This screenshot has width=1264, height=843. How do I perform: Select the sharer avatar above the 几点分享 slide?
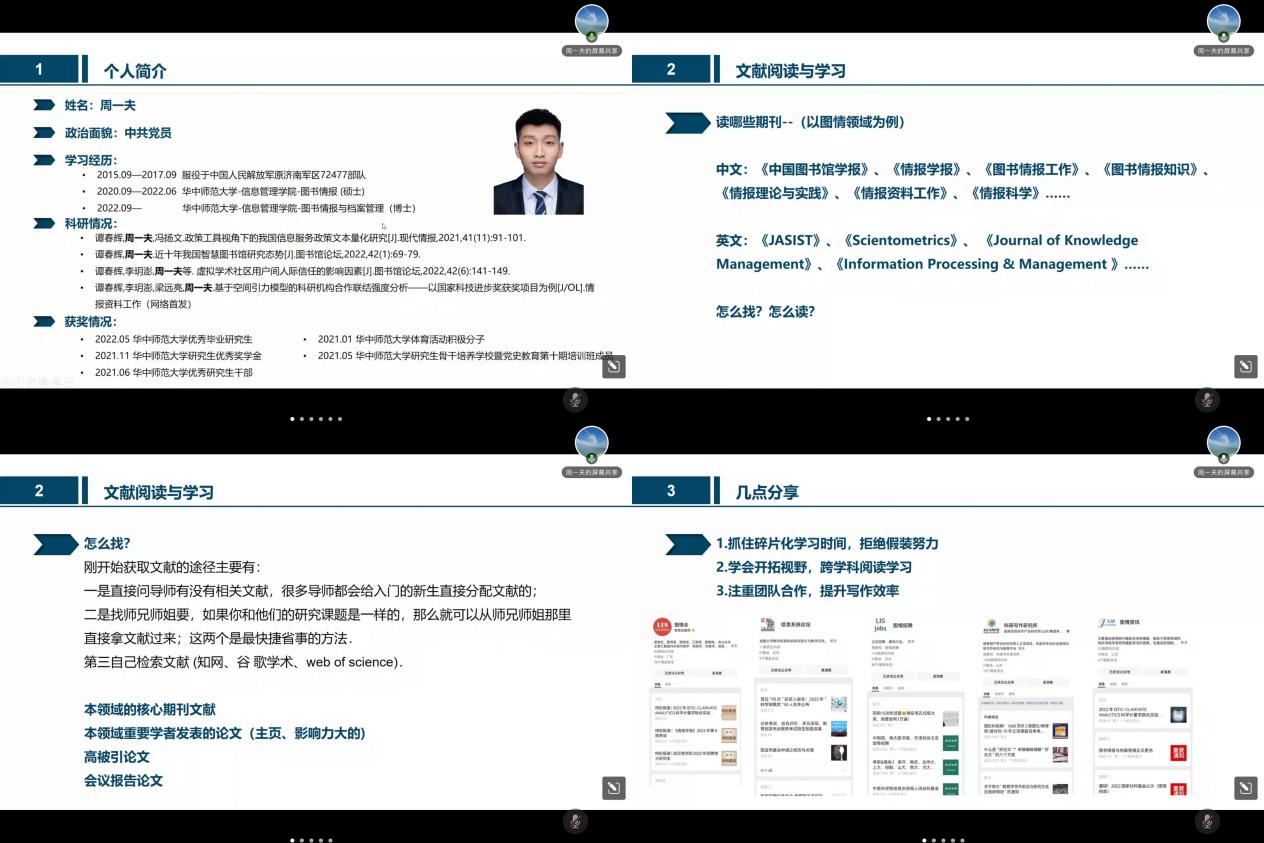[x=1223, y=443]
